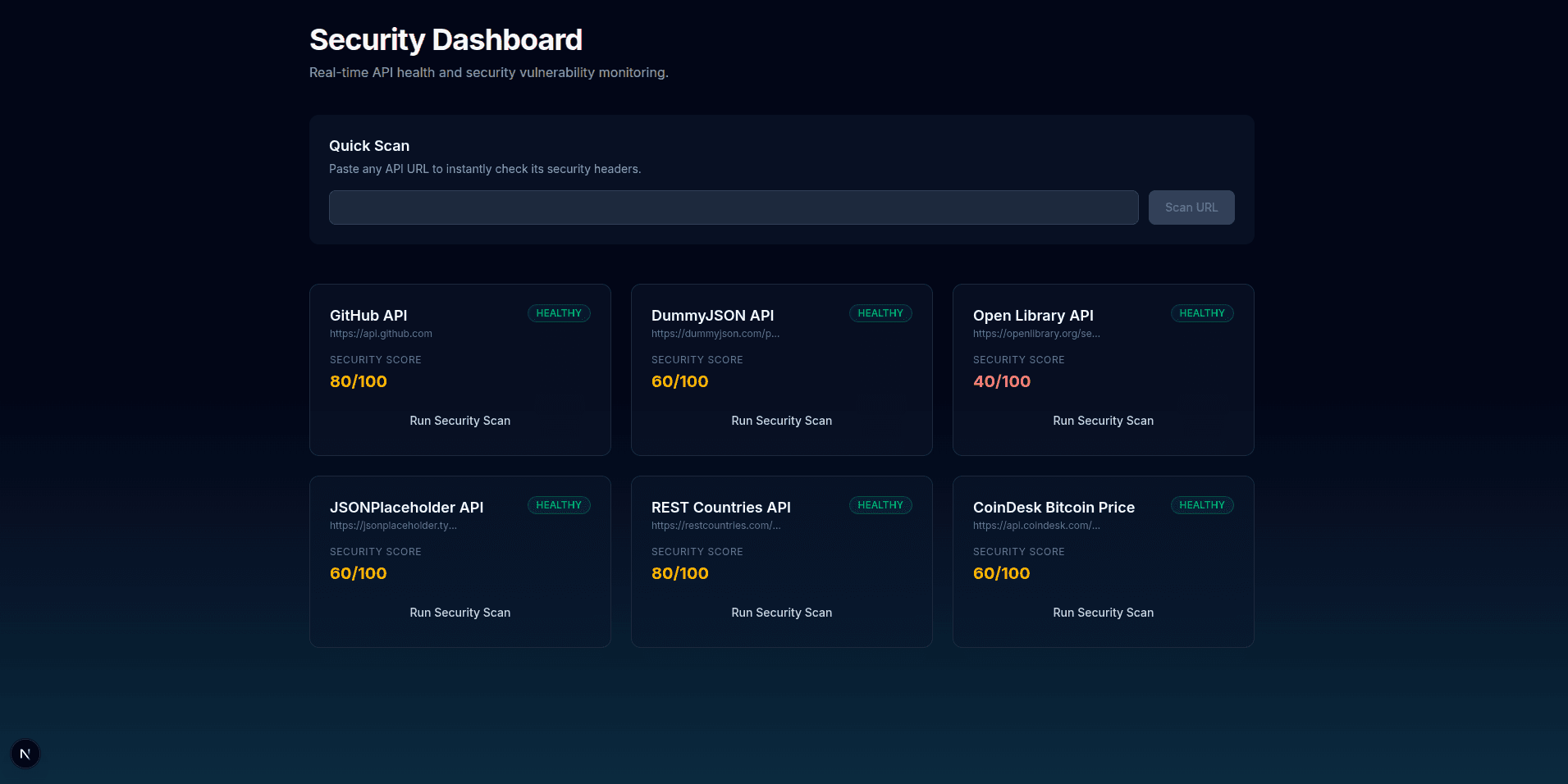The image size is (1568, 784).
Task: Click the Next.js logo icon bottom left
Action: click(25, 753)
